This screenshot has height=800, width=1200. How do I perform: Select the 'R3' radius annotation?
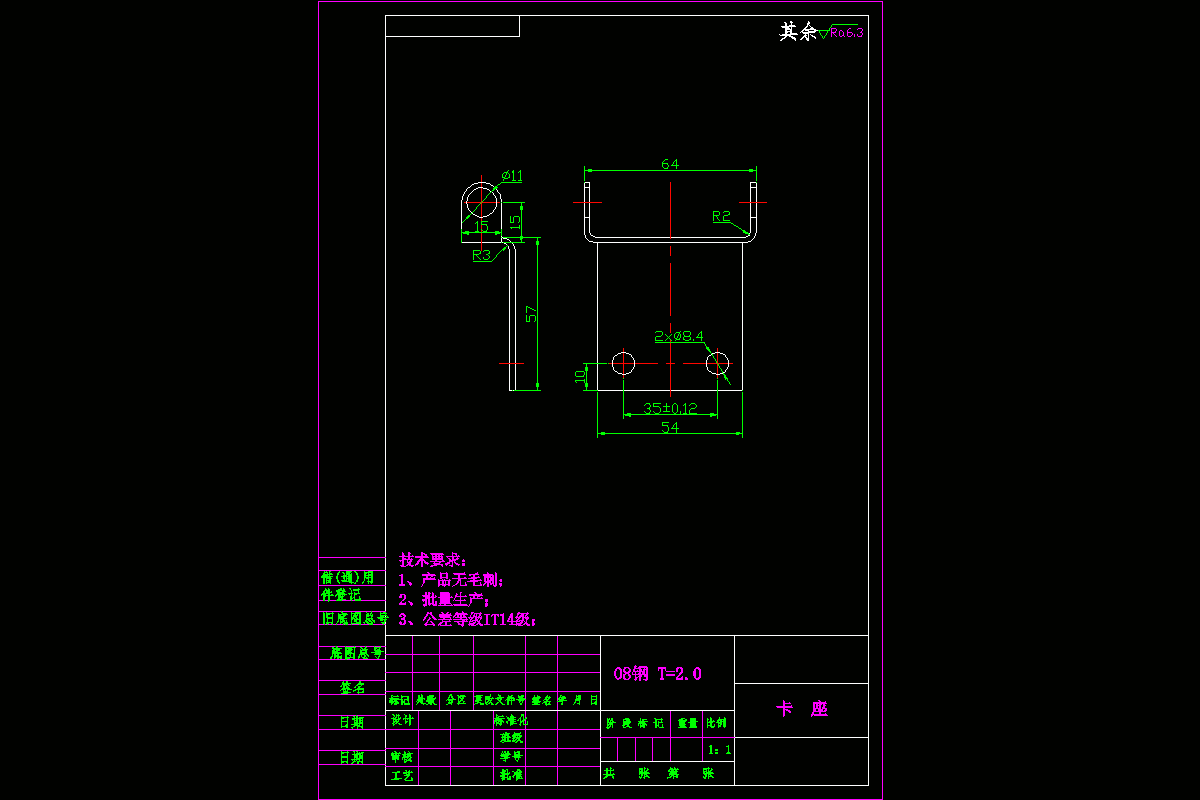pos(482,255)
